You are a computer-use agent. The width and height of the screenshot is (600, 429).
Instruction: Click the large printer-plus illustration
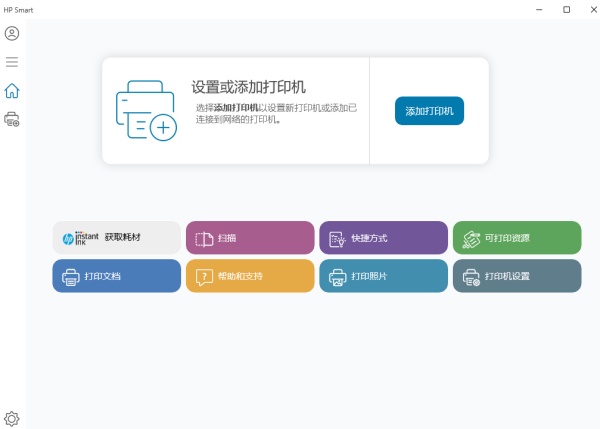point(146,111)
